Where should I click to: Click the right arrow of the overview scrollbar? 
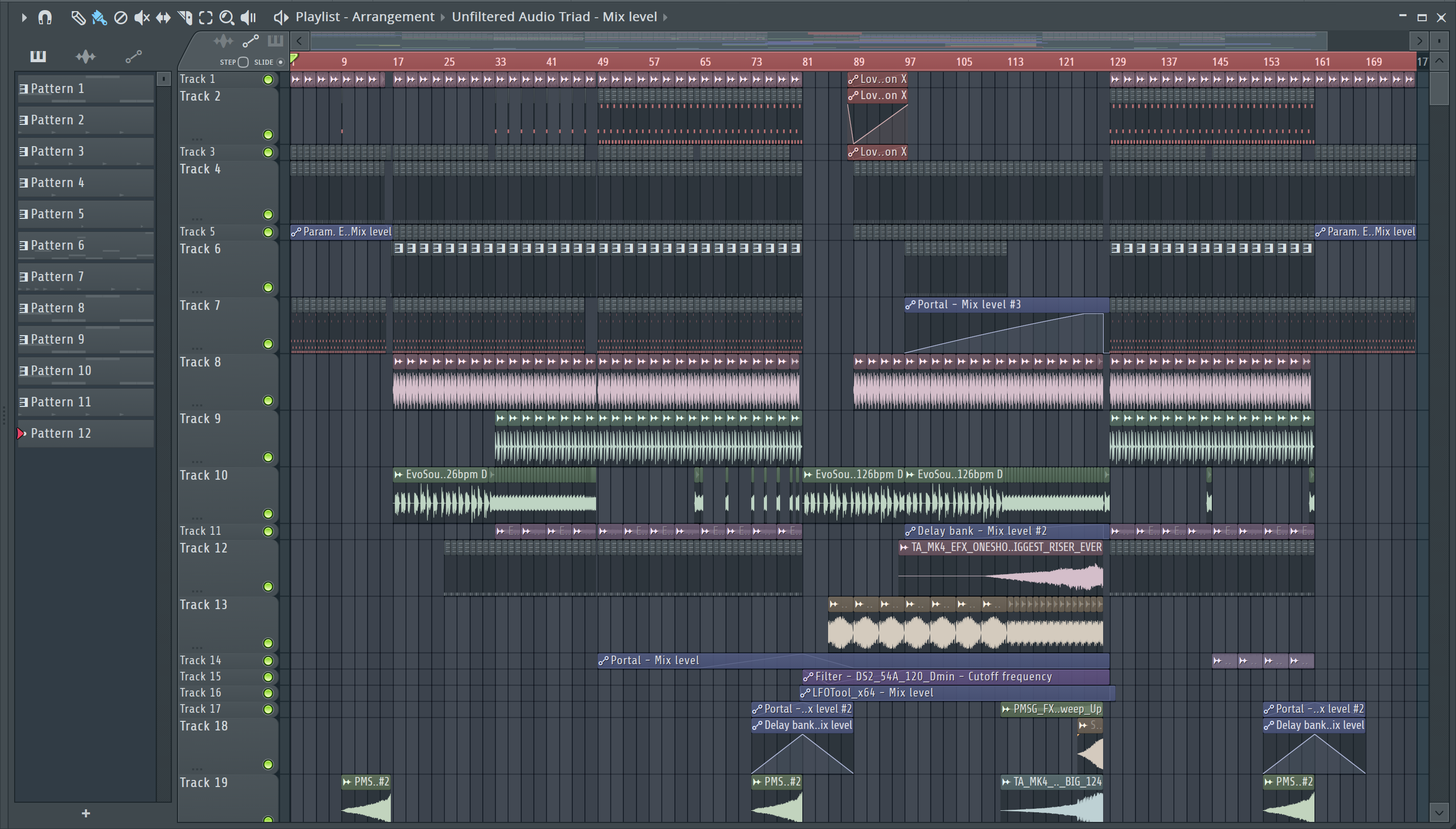click(x=1419, y=41)
